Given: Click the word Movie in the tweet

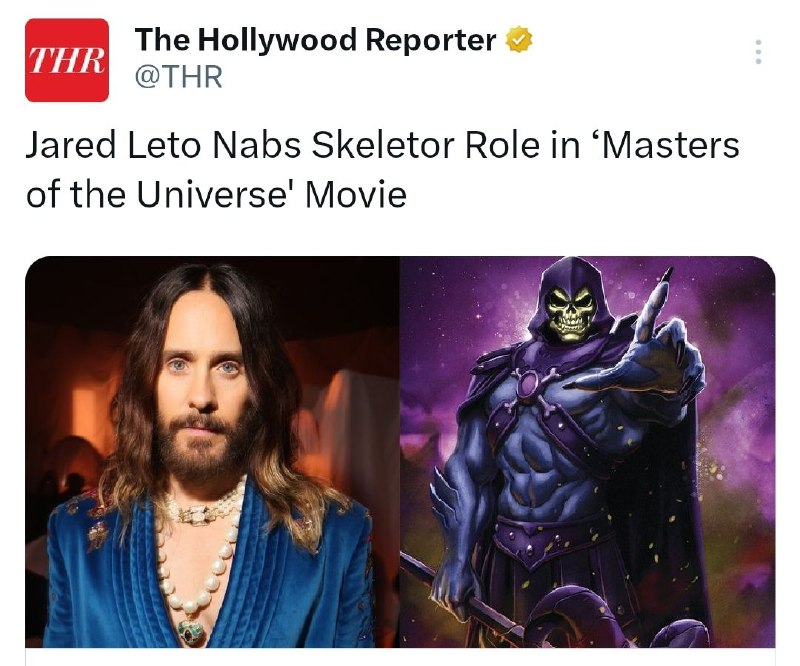Looking at the screenshot, I should (x=356, y=195).
